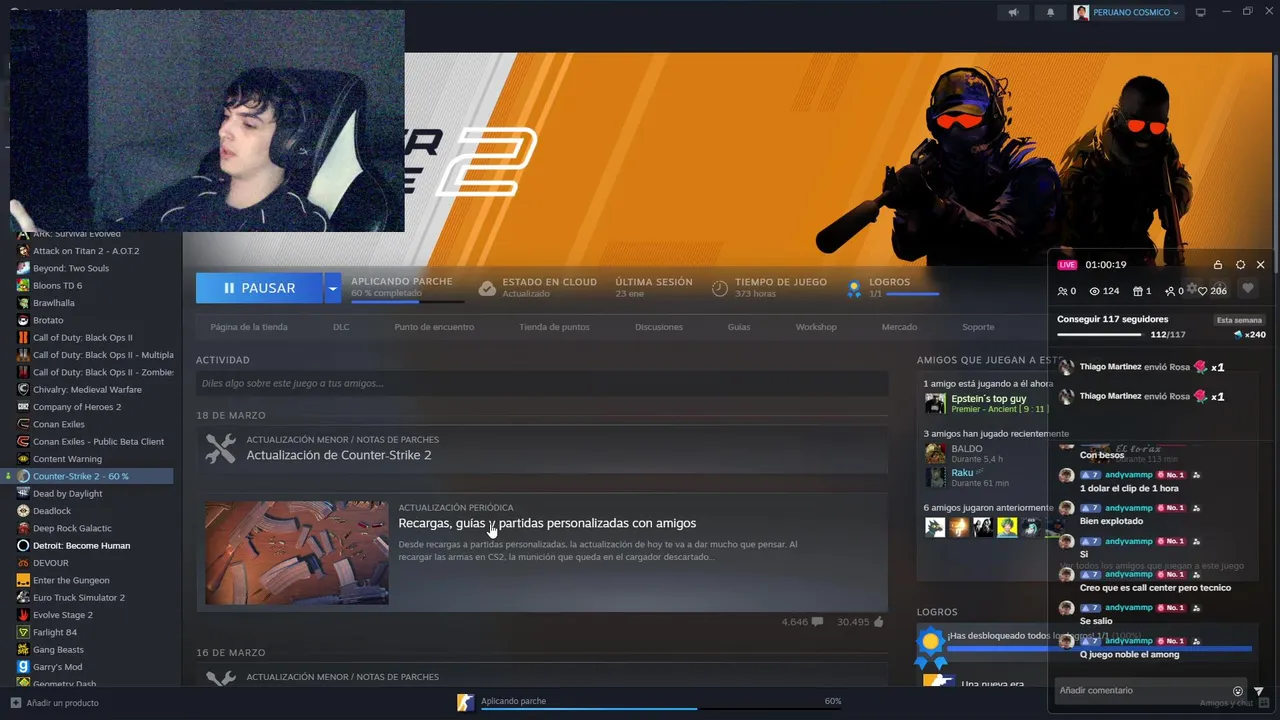
Task: Click the Logros ribbon badge icon
Action: (854, 288)
